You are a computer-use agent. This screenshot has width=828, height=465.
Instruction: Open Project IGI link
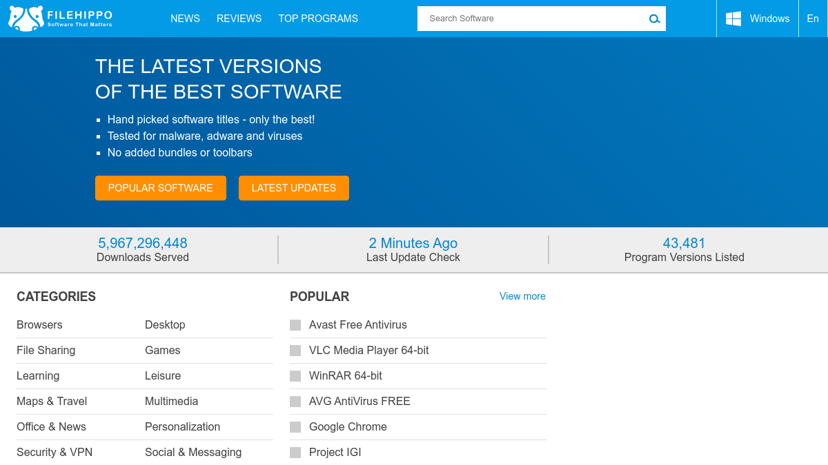click(335, 452)
